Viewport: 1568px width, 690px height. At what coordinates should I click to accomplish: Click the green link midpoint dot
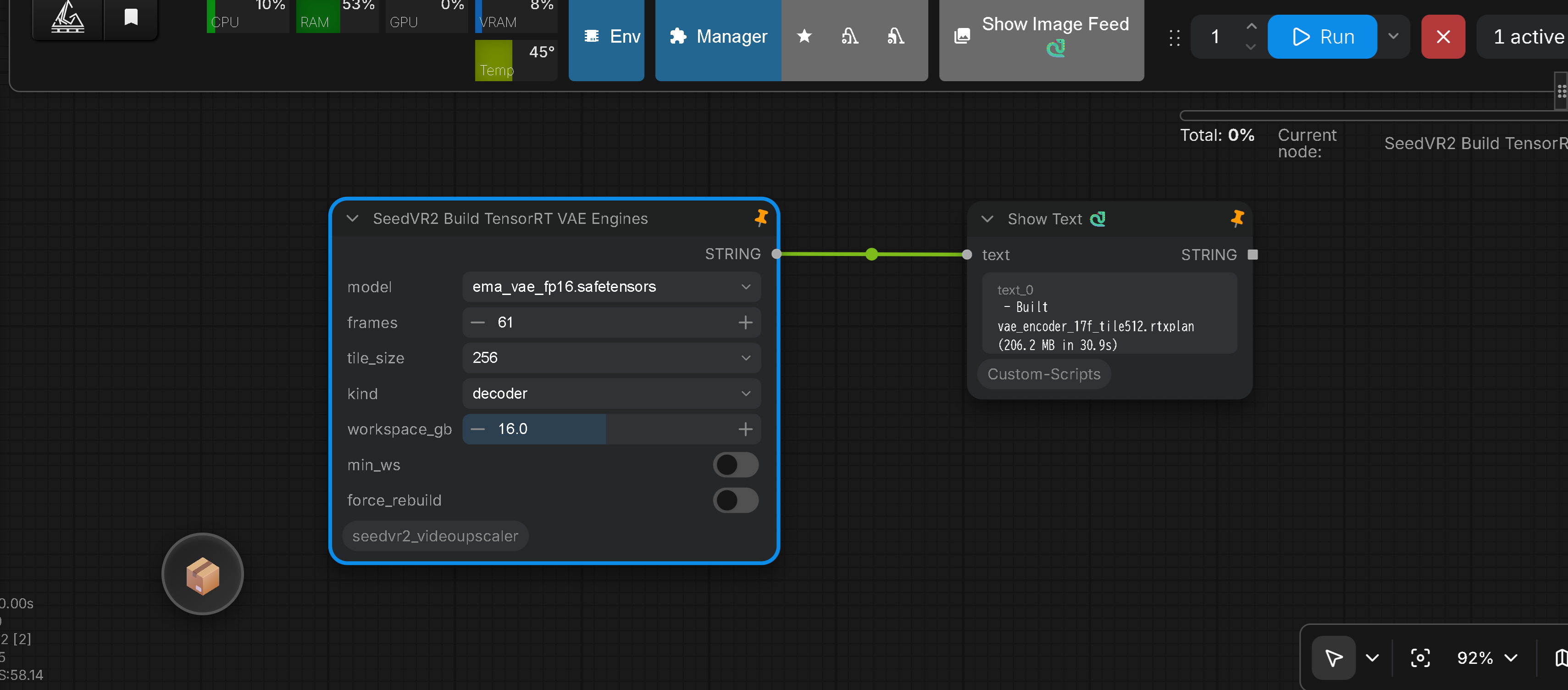pos(872,255)
